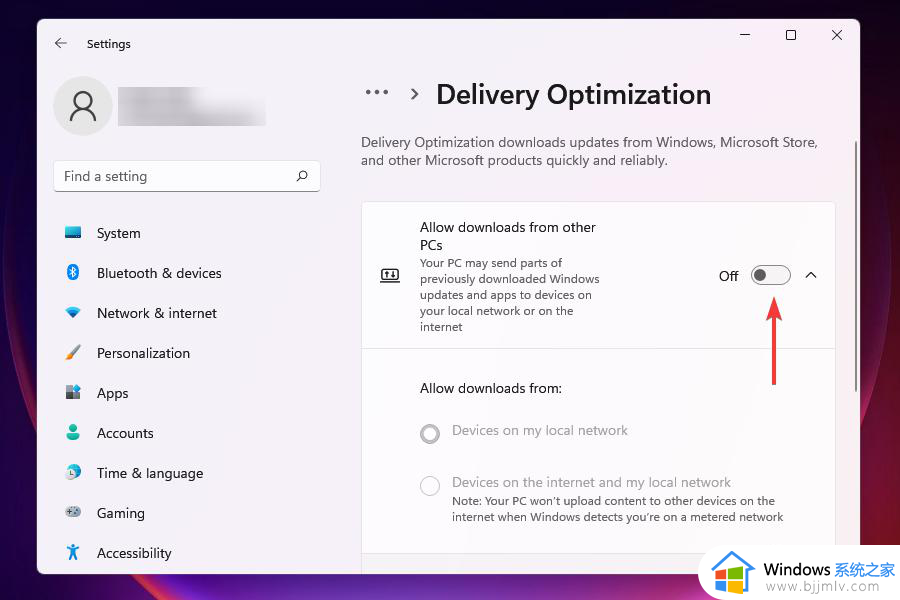
Task: Select Devices on my local network
Action: pyautogui.click(x=430, y=433)
